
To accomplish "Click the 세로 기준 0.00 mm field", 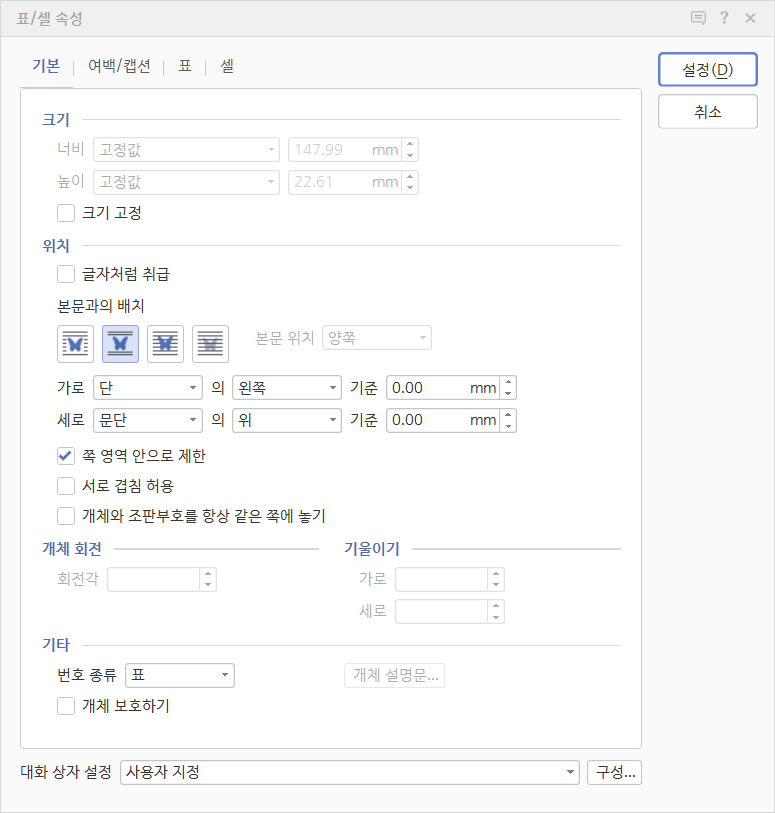I will 443,420.
